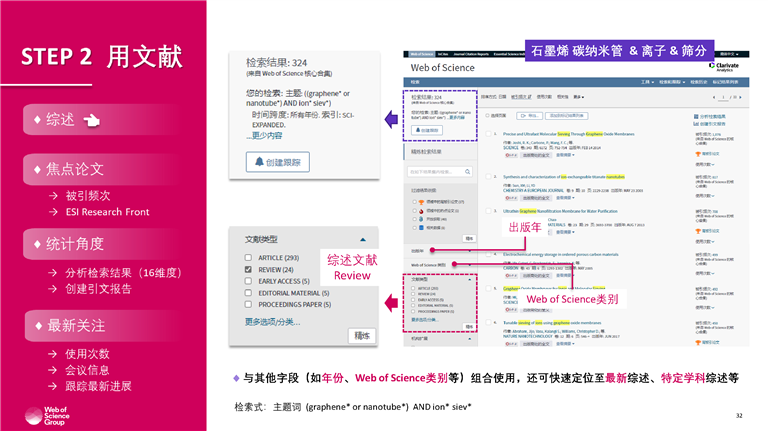This screenshot has width=768, height=431.
Task: Switch to InCites tab in top bar
Action: [x=443, y=54]
